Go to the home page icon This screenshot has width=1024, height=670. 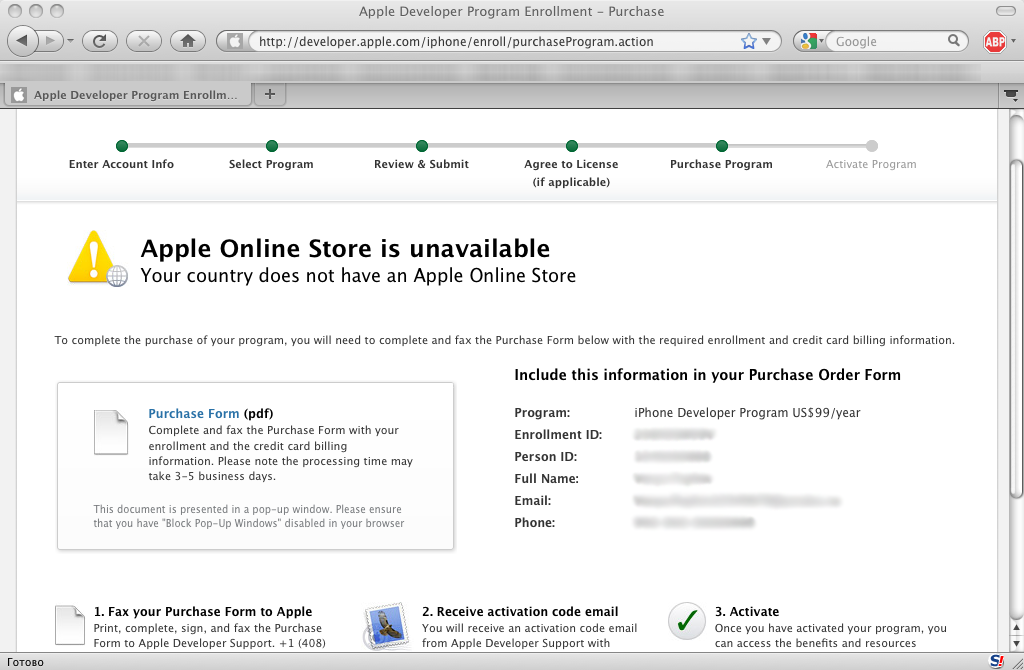tap(188, 41)
